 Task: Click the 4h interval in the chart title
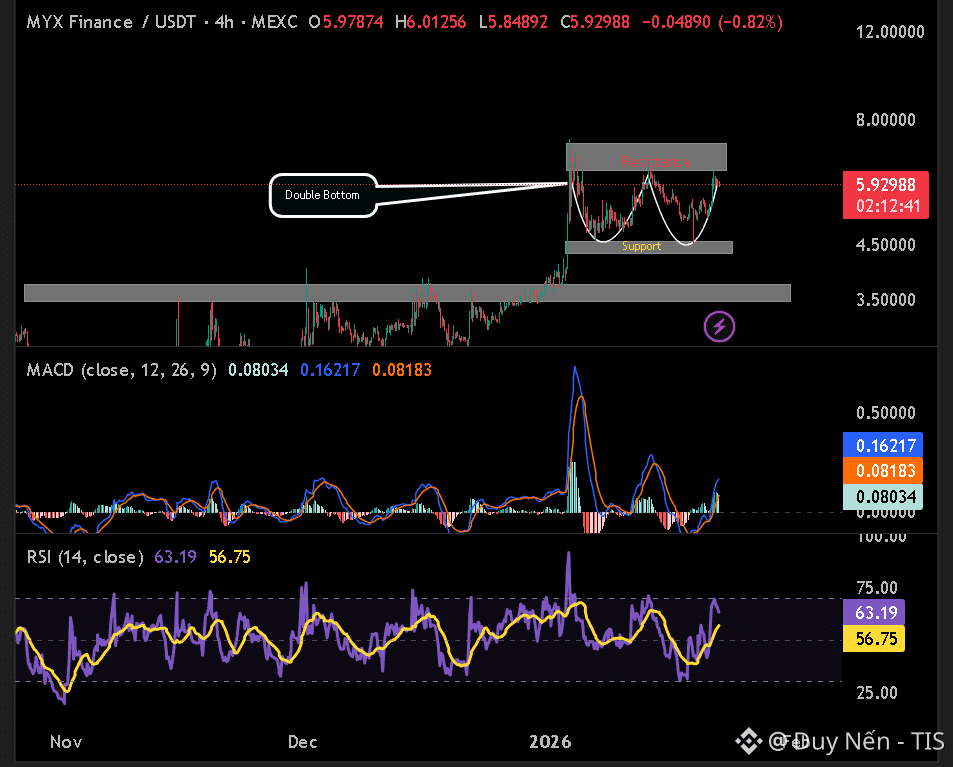(x=224, y=22)
